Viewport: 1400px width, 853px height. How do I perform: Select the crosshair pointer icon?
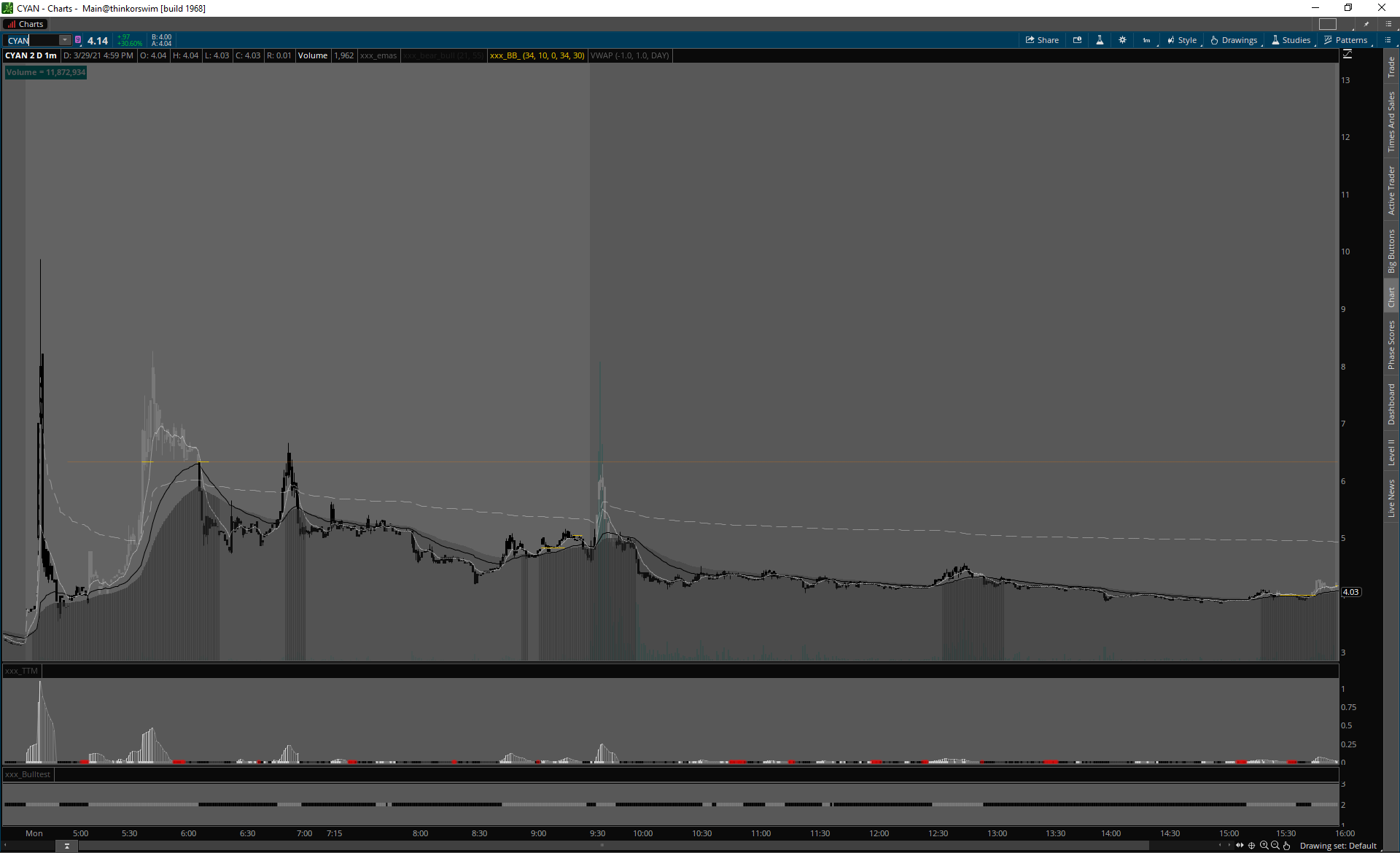1252,846
